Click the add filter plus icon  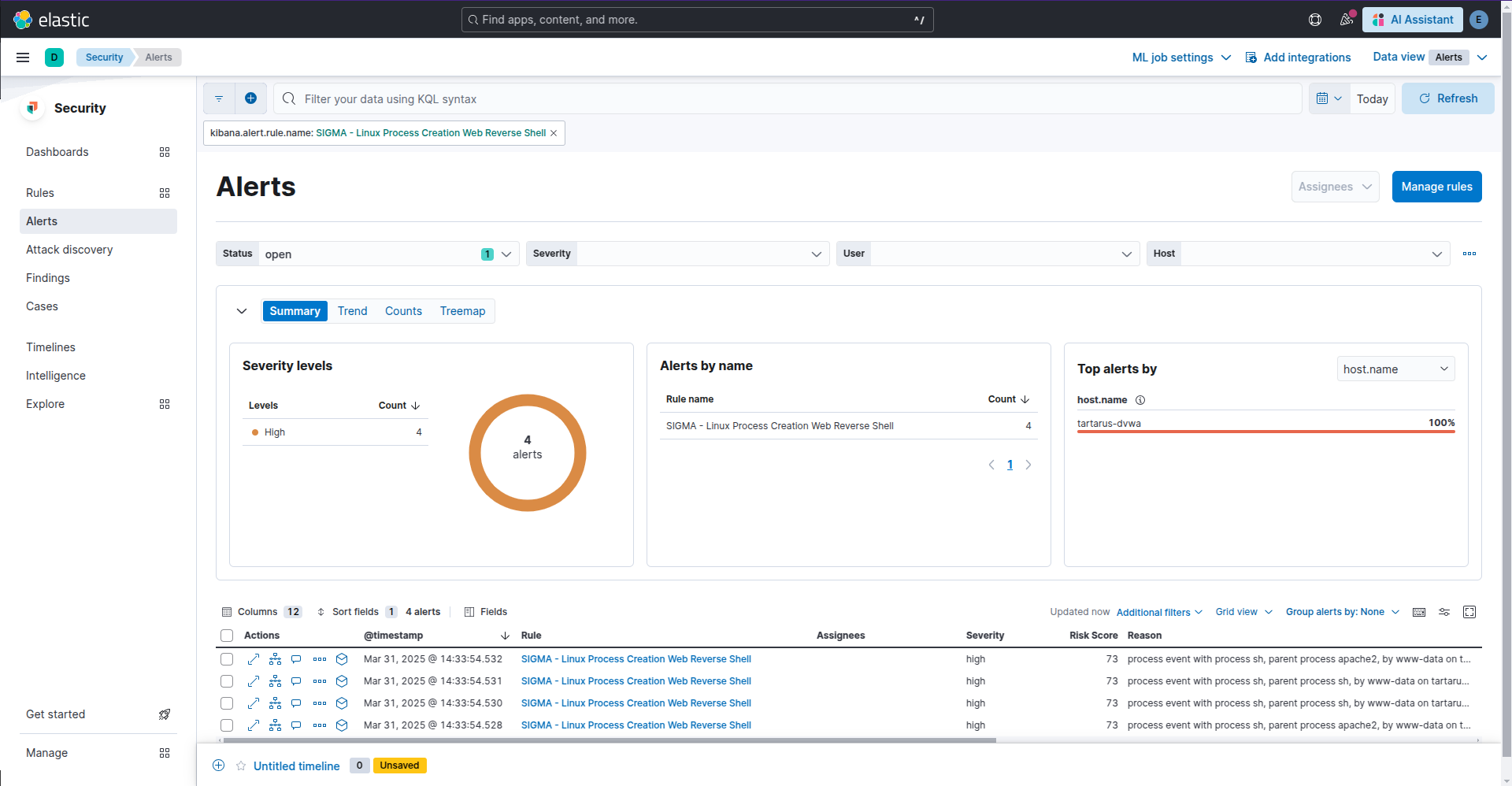(250, 98)
